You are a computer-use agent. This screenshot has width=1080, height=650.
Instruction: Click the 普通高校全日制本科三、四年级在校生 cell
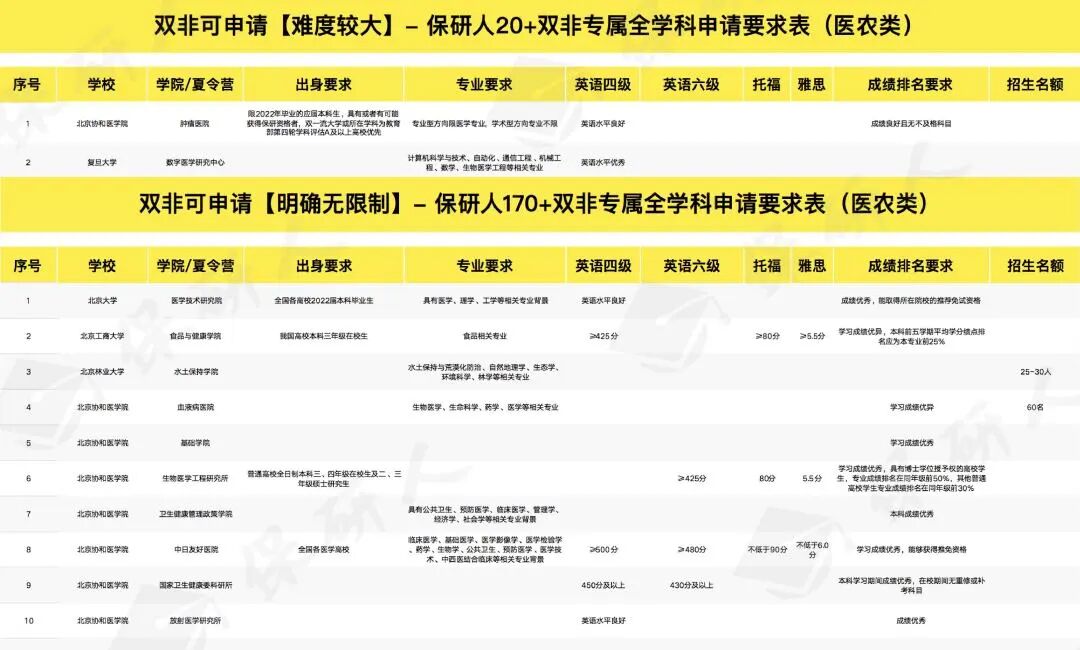click(324, 479)
